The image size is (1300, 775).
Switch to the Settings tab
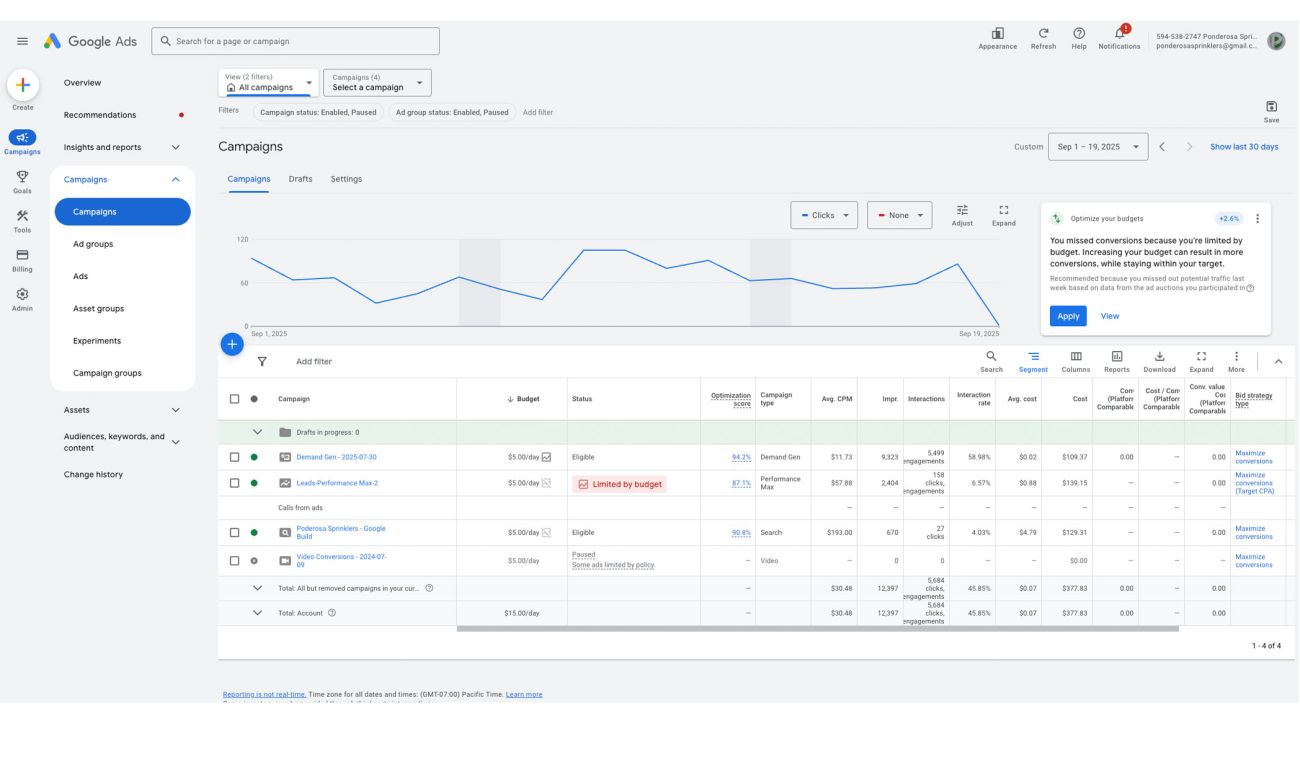[346, 179]
